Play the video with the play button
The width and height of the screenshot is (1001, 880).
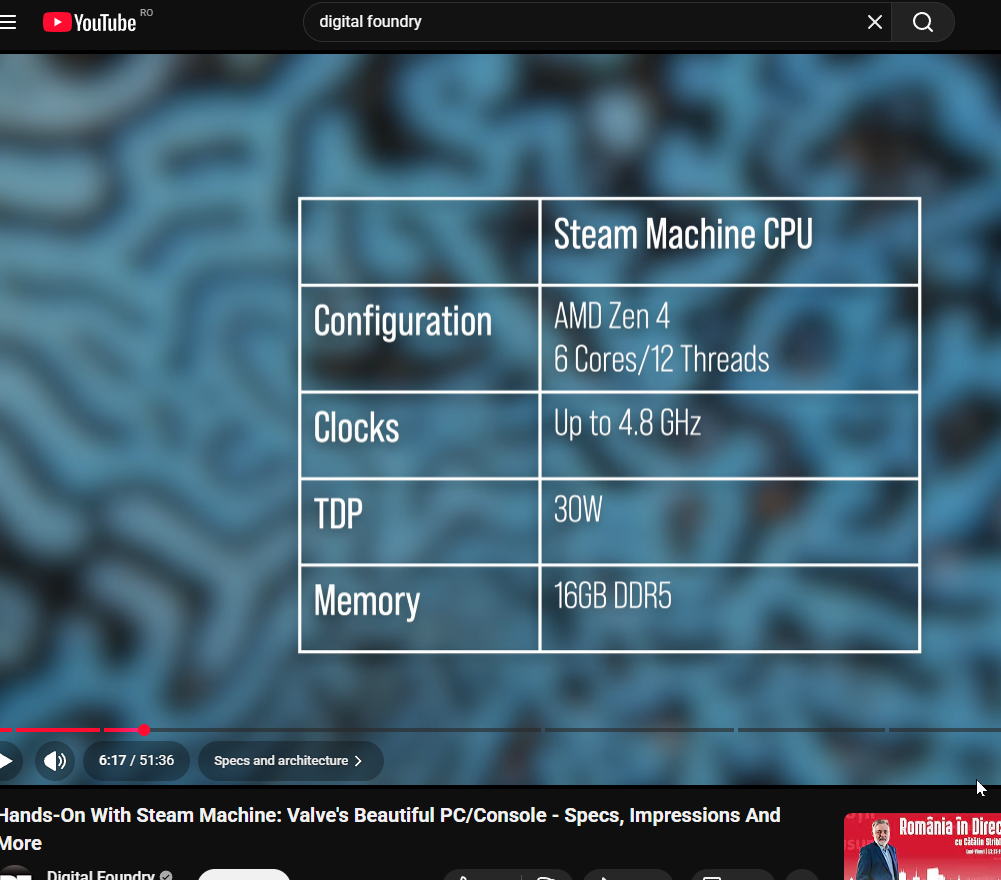tap(7, 761)
